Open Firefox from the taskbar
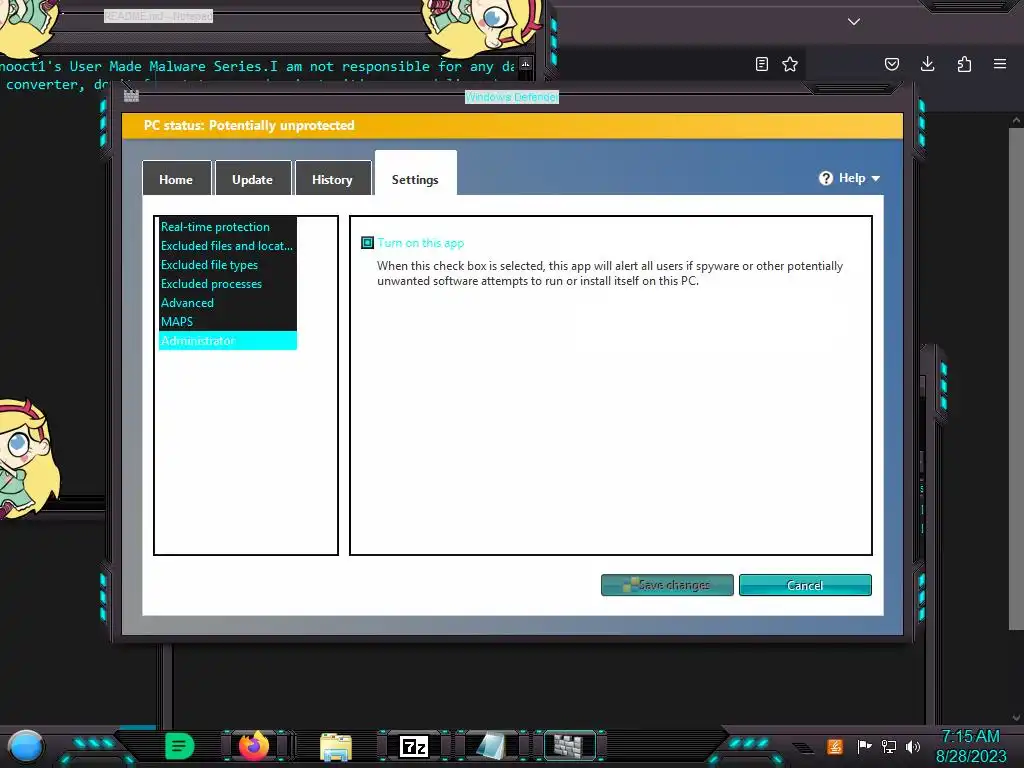Image resolution: width=1024 pixels, height=768 pixels. pos(254,746)
